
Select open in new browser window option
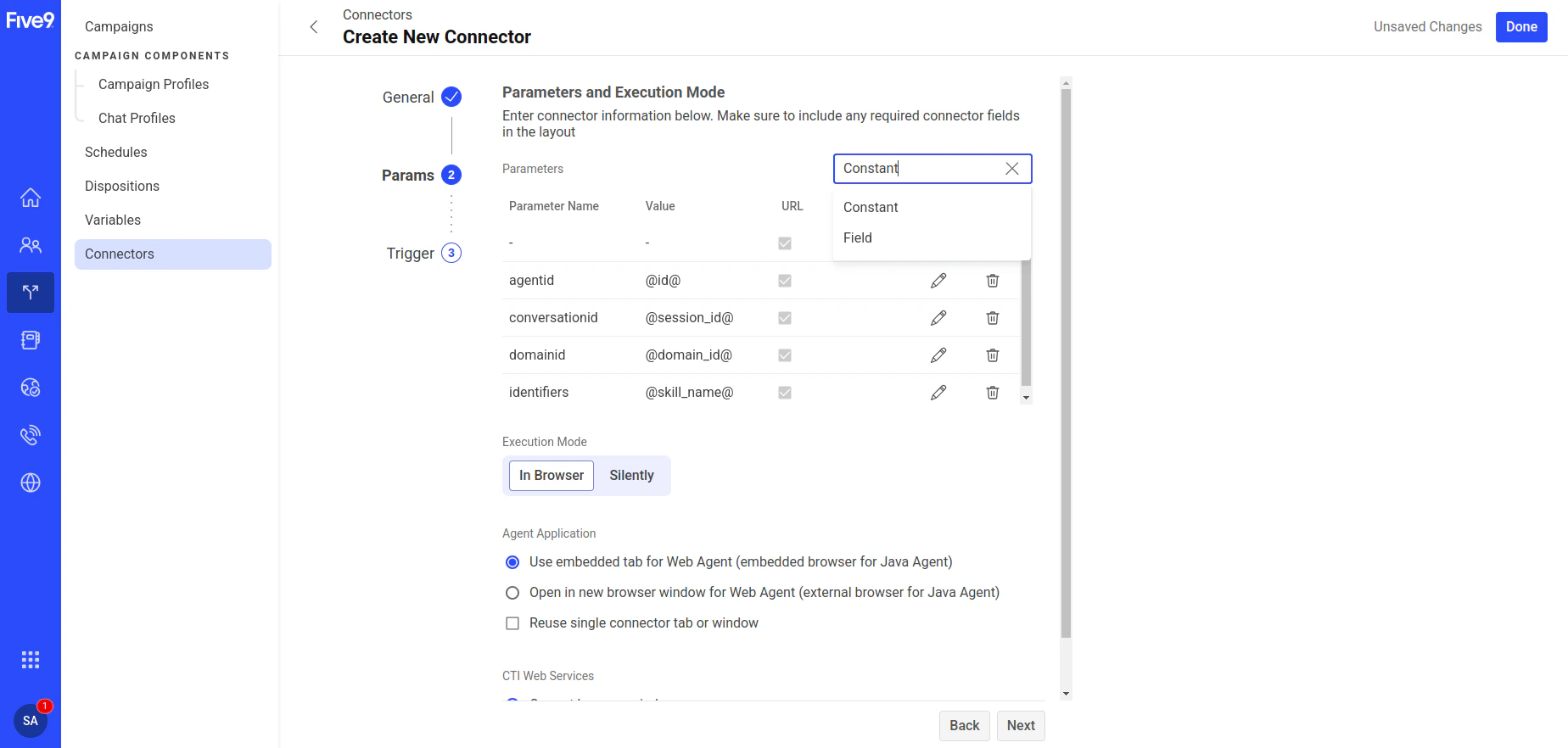512,593
